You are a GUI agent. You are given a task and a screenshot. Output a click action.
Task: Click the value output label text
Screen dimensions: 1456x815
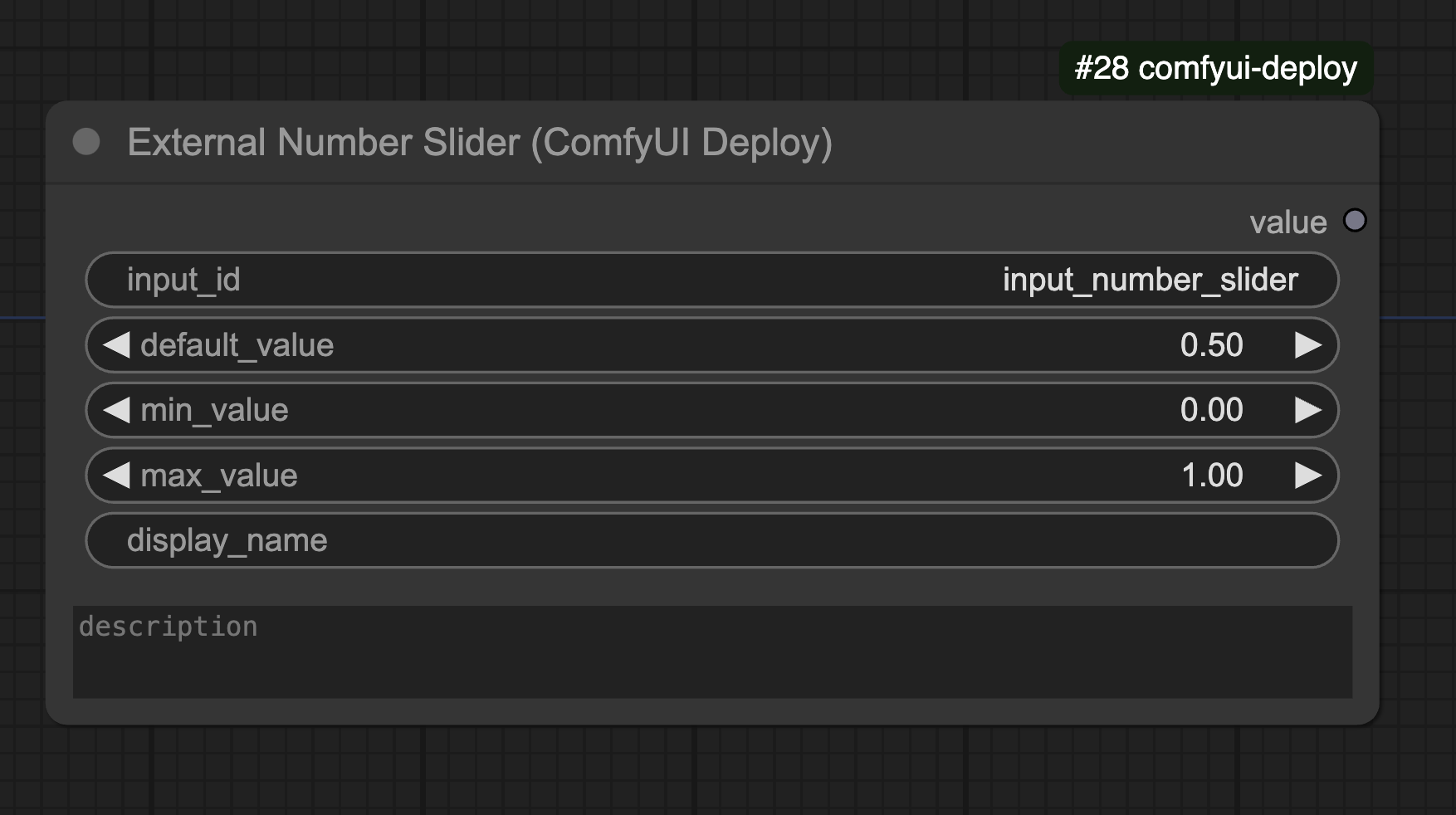tap(1288, 221)
